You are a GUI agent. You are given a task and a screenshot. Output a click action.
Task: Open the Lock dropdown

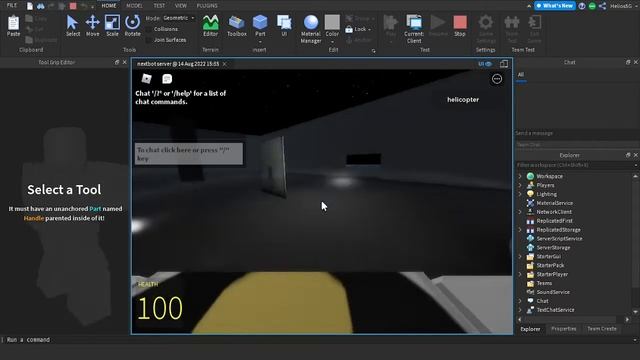358,29
